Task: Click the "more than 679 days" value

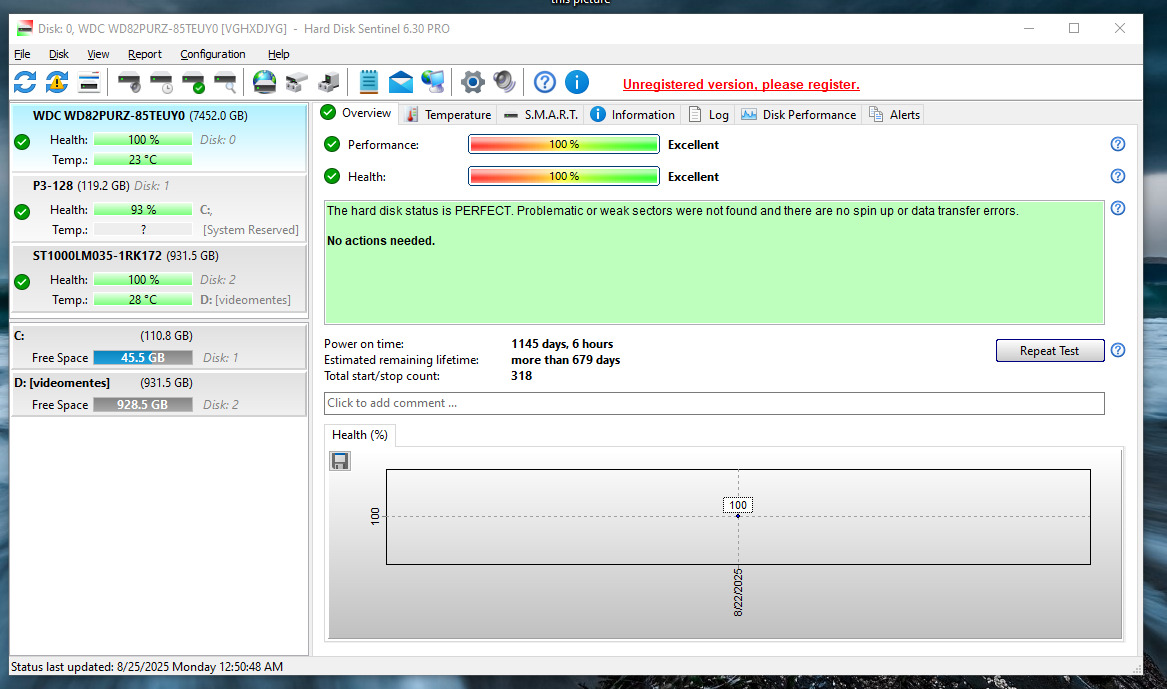Action: click(566, 360)
